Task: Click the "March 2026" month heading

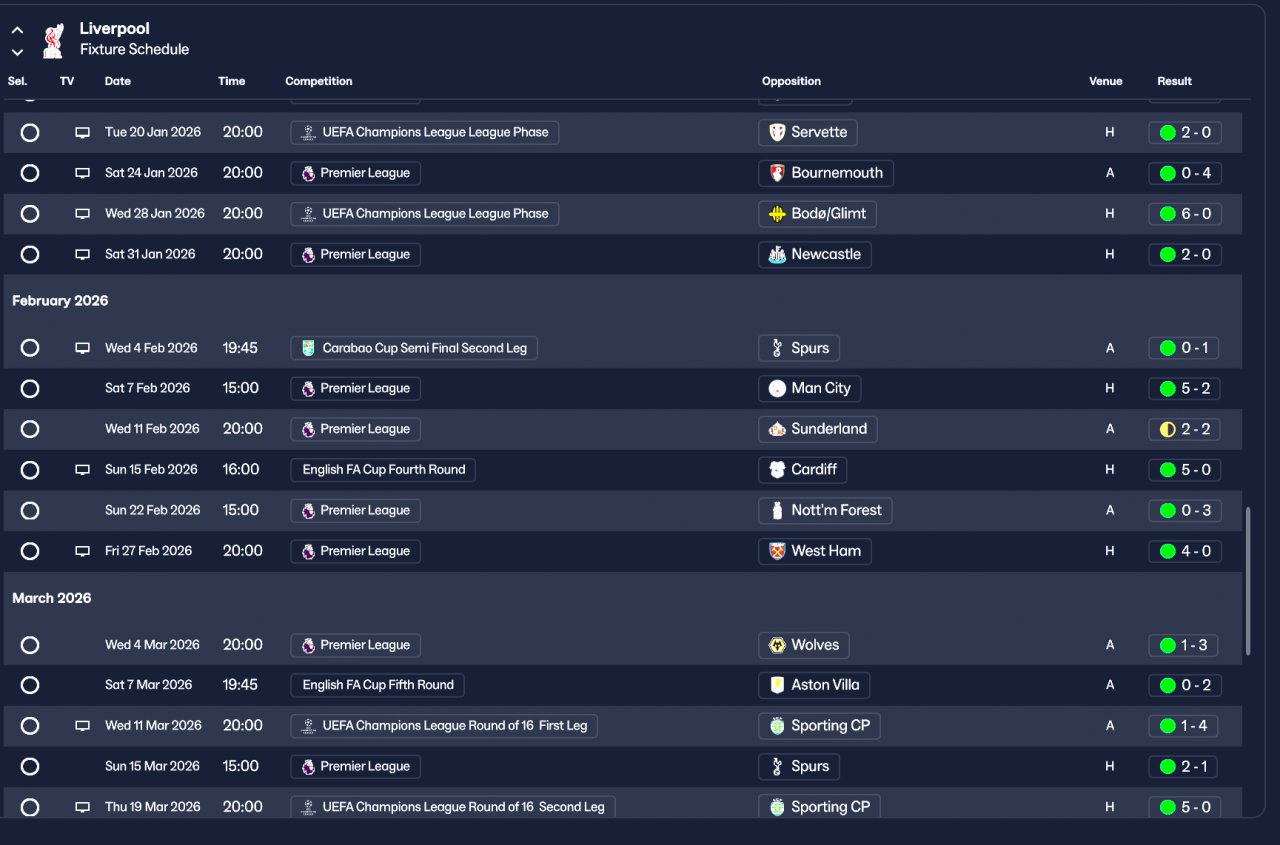Action: pyautogui.click(x=52, y=598)
